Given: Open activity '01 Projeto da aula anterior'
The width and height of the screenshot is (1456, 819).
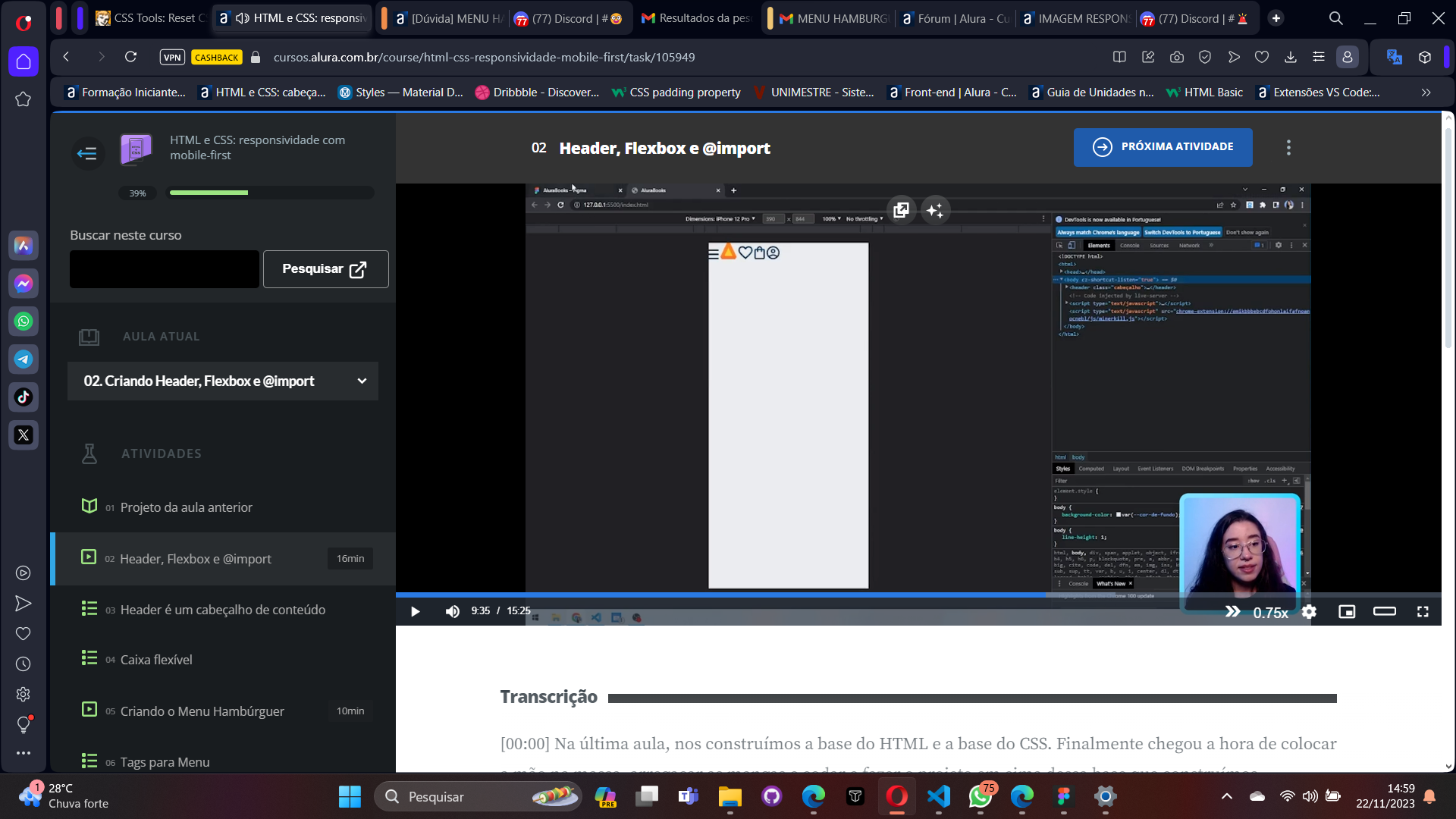Looking at the screenshot, I should (x=223, y=507).
